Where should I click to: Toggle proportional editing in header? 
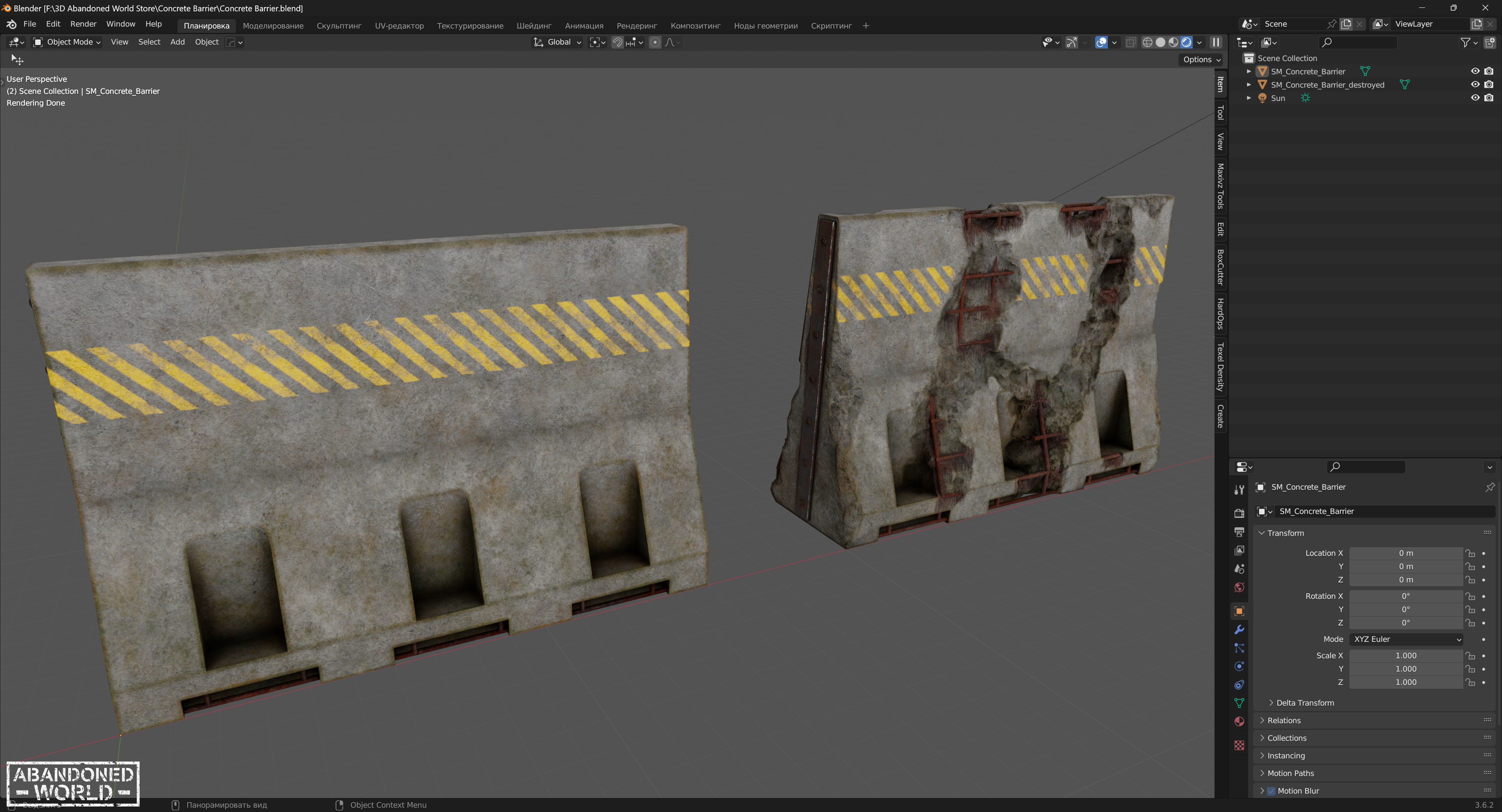point(655,42)
